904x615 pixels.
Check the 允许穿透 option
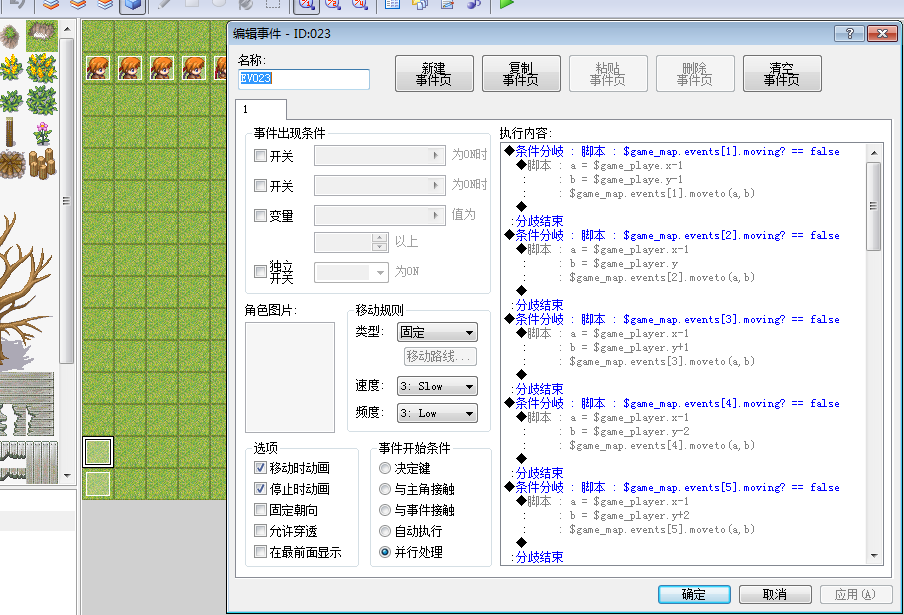[x=260, y=531]
